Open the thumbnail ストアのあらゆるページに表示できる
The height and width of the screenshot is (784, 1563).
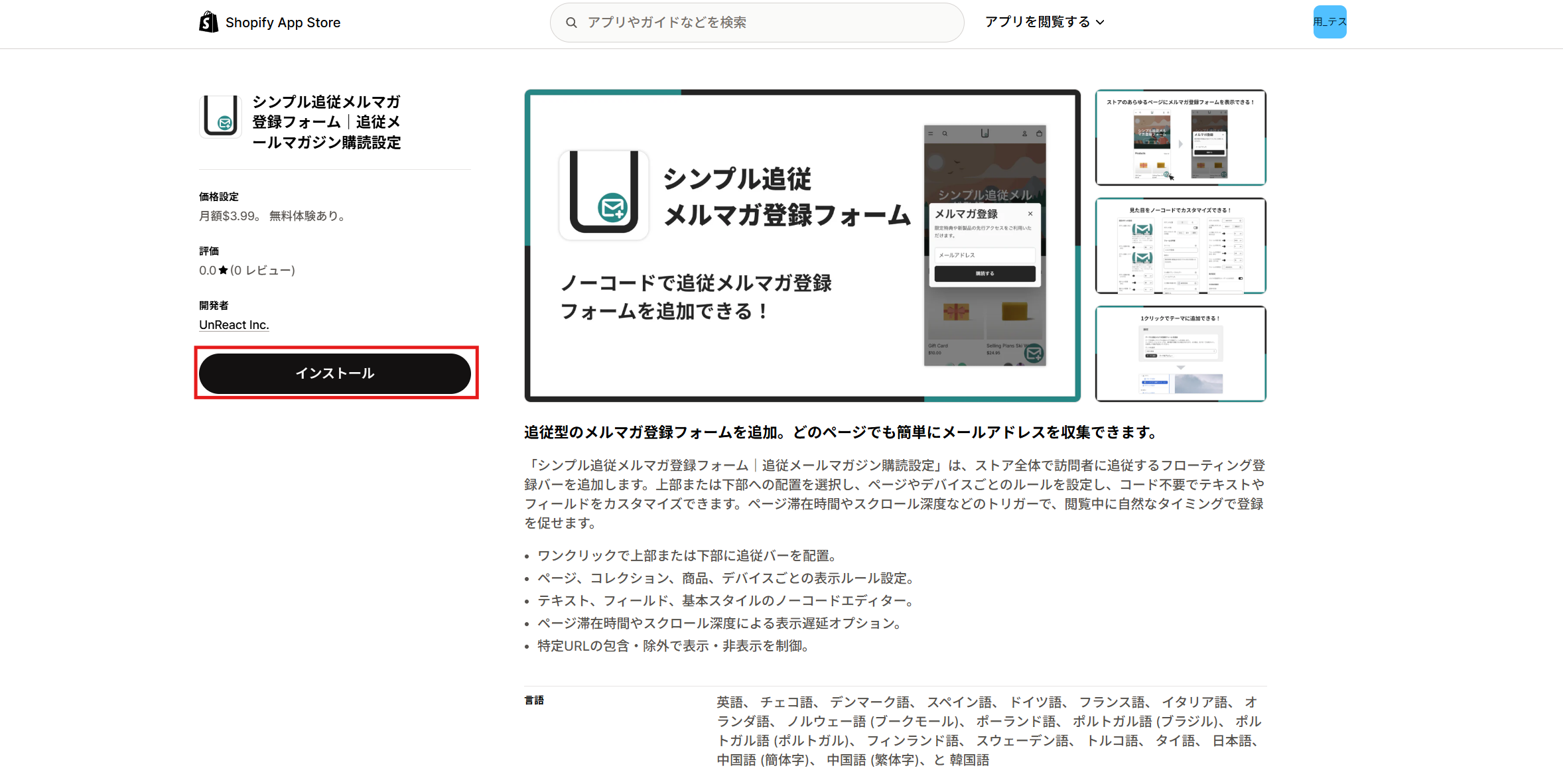(x=1181, y=137)
